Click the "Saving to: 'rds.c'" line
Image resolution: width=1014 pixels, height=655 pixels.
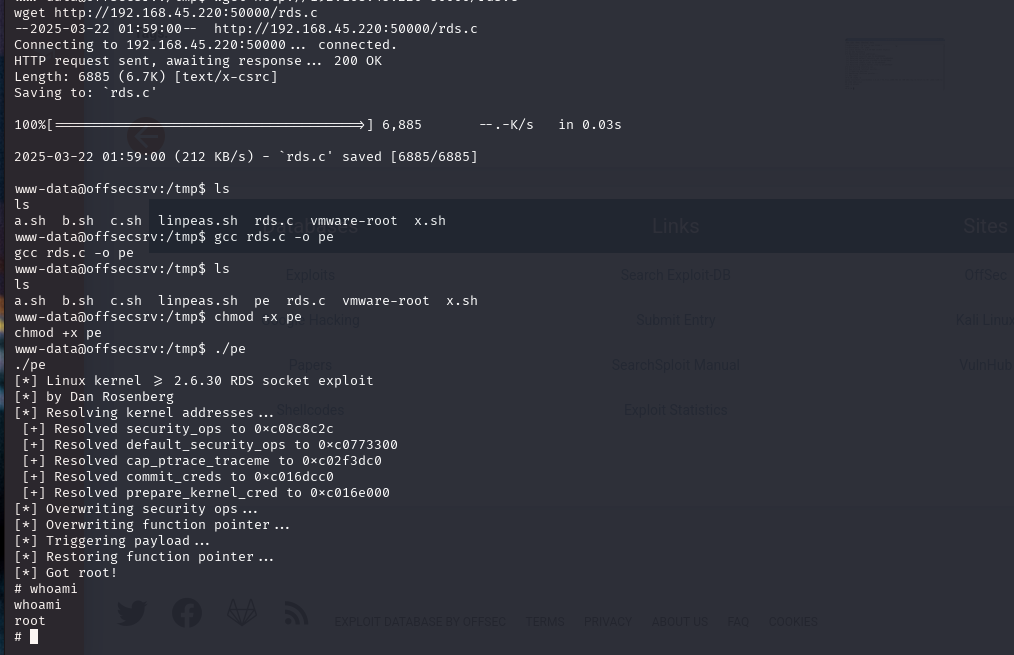point(85,92)
